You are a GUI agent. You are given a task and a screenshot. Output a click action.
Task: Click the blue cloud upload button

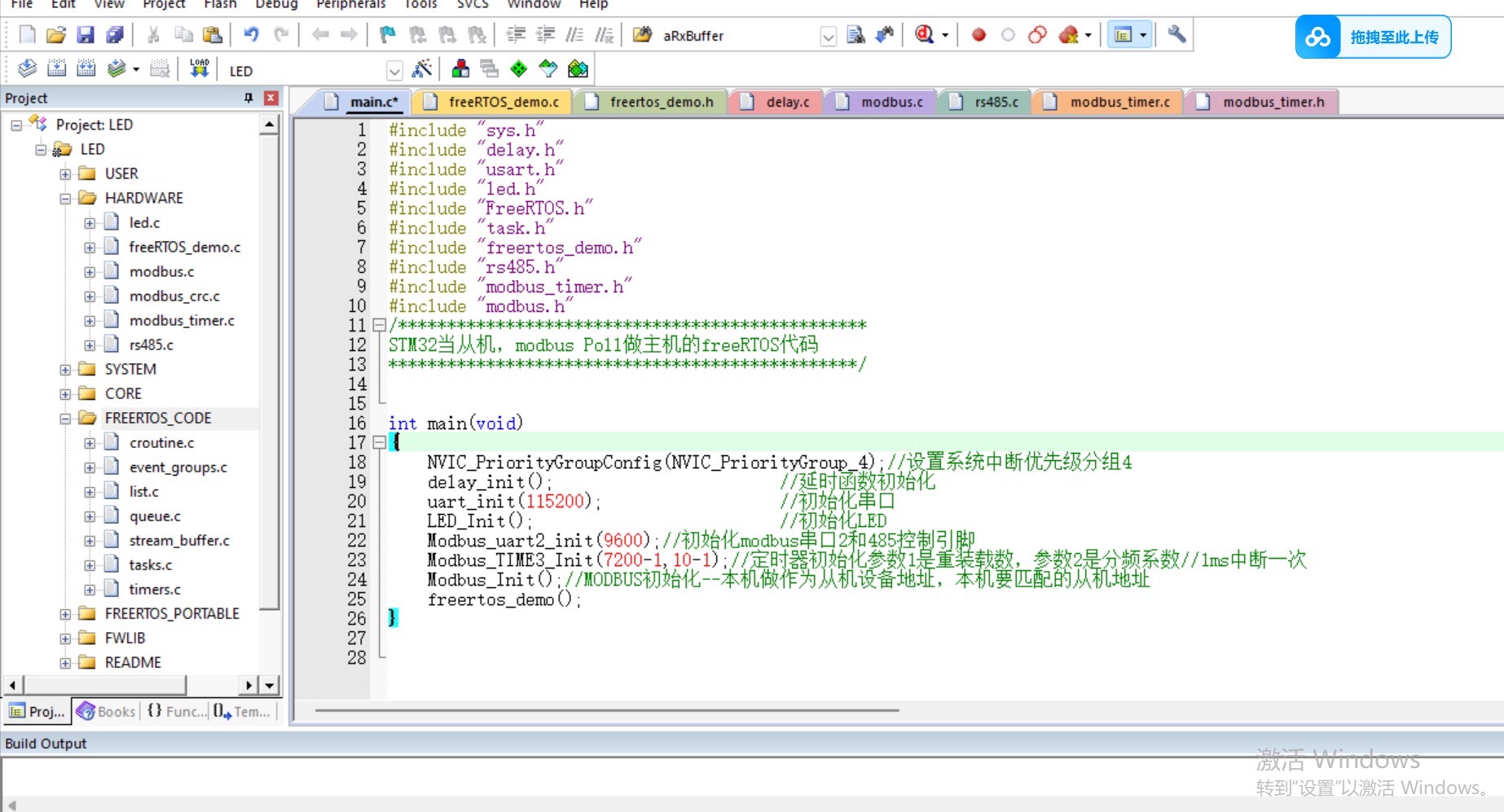click(1373, 37)
